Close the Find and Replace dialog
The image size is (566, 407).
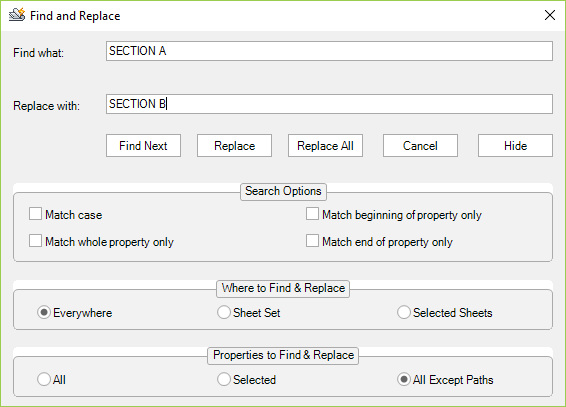click(549, 15)
